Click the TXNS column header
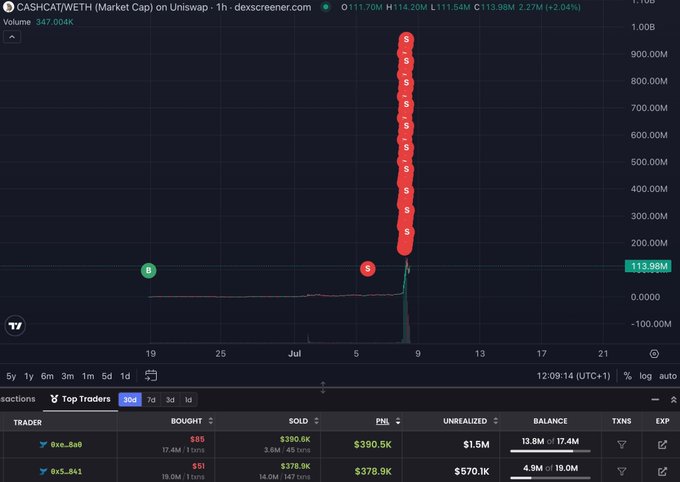 pyautogui.click(x=621, y=421)
